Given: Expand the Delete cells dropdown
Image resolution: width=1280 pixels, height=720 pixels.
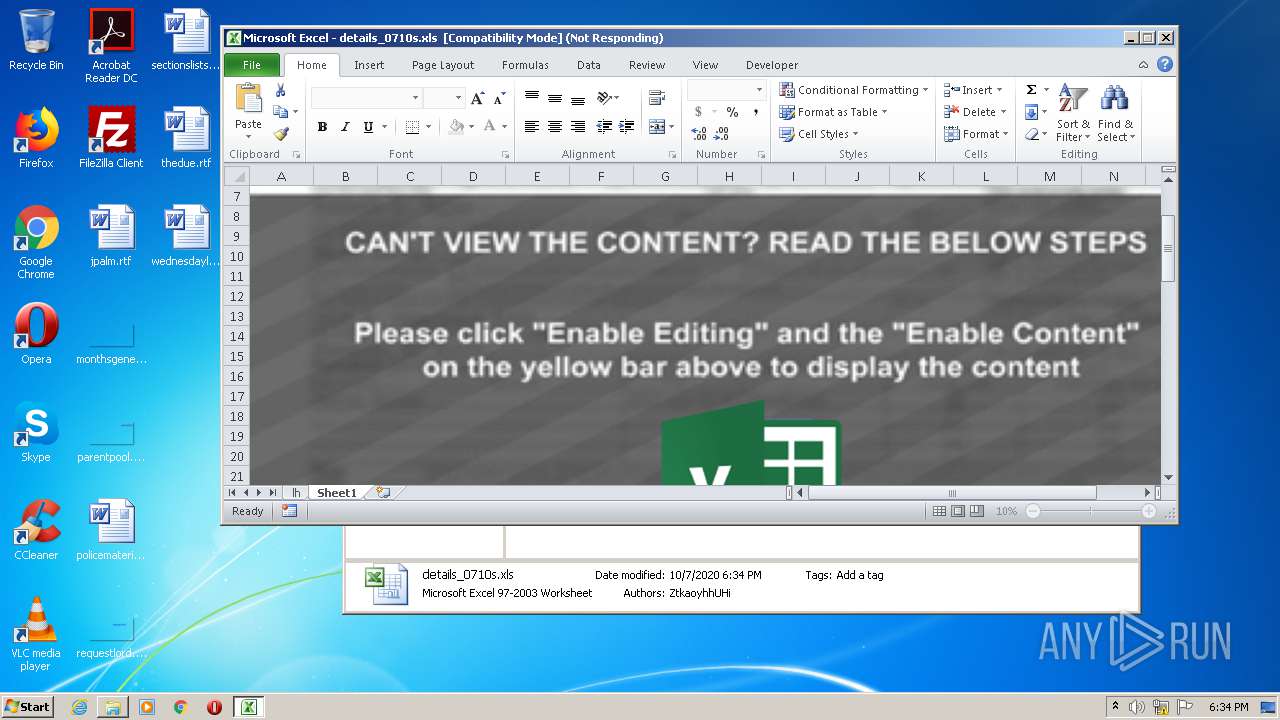Looking at the screenshot, I should (x=1003, y=112).
